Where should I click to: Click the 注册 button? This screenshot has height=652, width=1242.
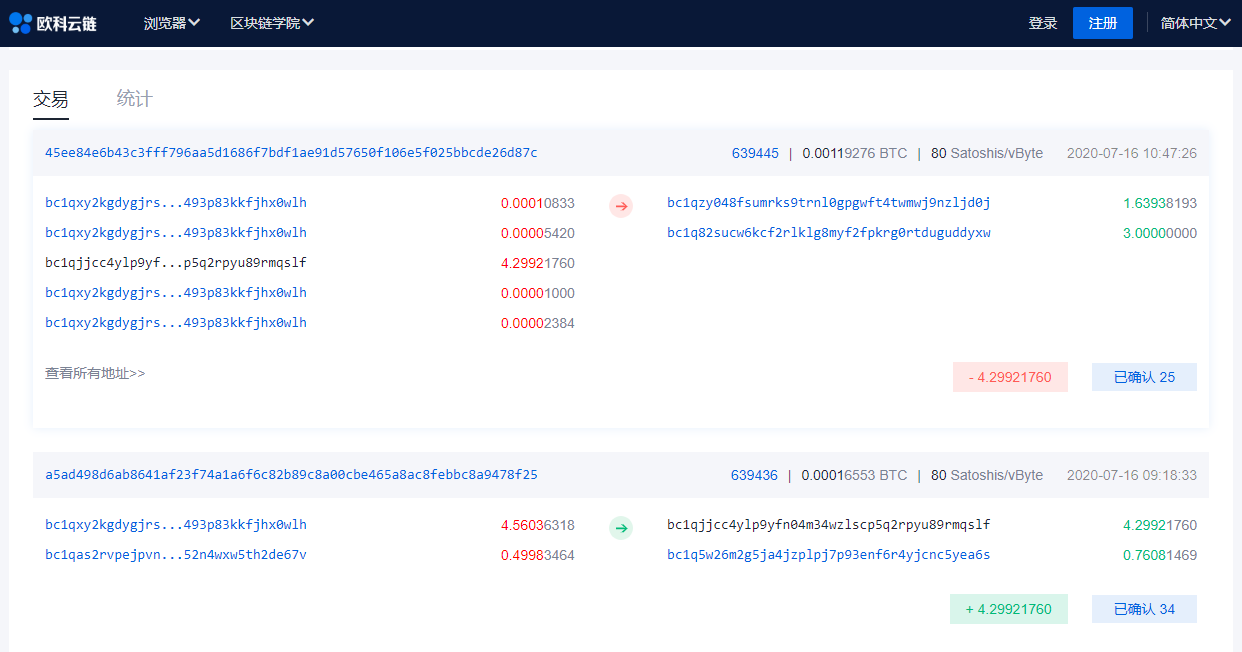(x=1103, y=23)
